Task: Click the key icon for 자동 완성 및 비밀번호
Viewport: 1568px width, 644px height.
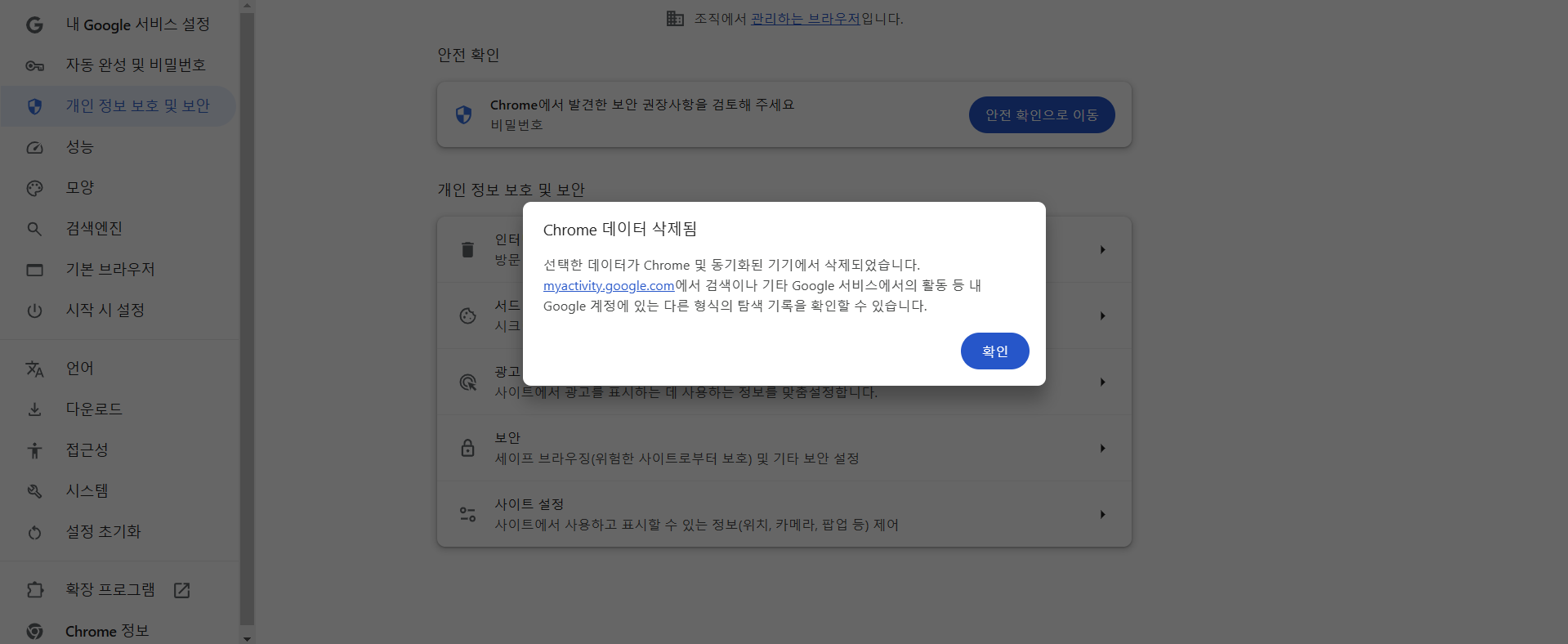Action: coord(34,65)
